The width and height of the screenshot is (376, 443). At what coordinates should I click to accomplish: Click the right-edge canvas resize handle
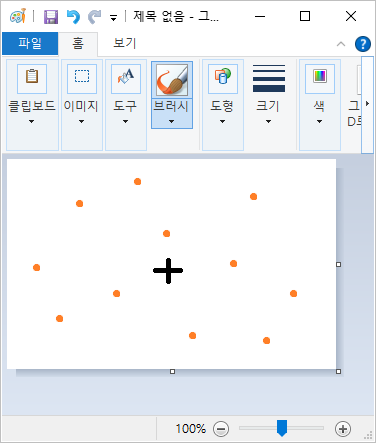[338, 264]
